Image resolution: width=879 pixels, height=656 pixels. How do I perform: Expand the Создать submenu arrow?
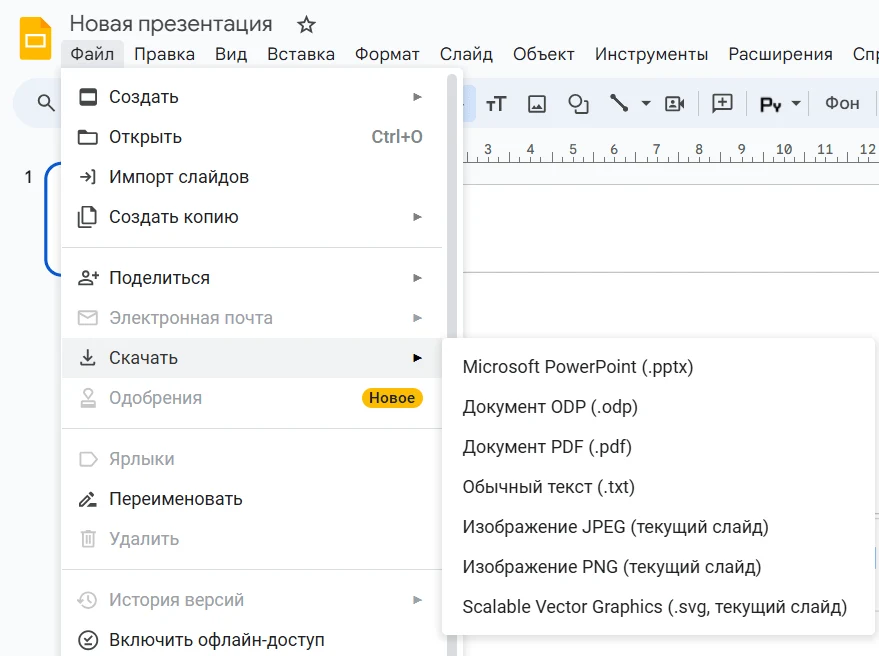point(417,97)
